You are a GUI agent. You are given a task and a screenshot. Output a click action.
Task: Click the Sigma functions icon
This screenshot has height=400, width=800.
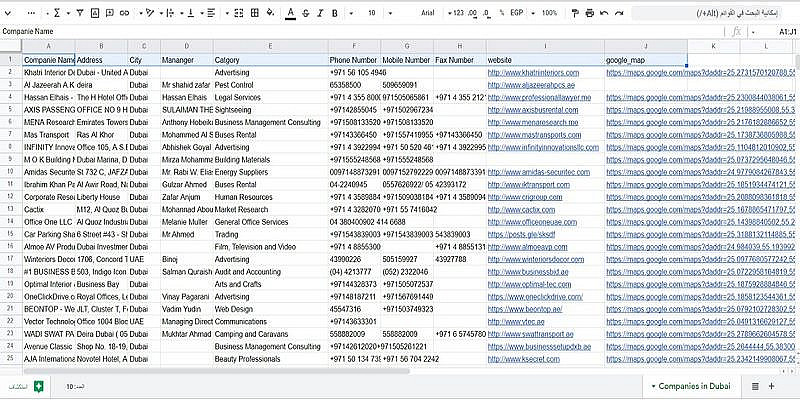[x=56, y=13]
